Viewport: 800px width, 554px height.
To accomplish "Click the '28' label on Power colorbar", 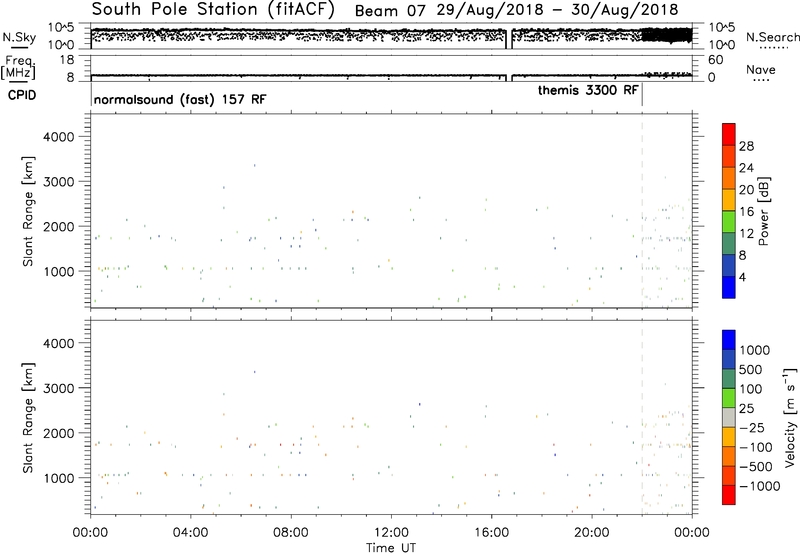I will [x=746, y=146].
